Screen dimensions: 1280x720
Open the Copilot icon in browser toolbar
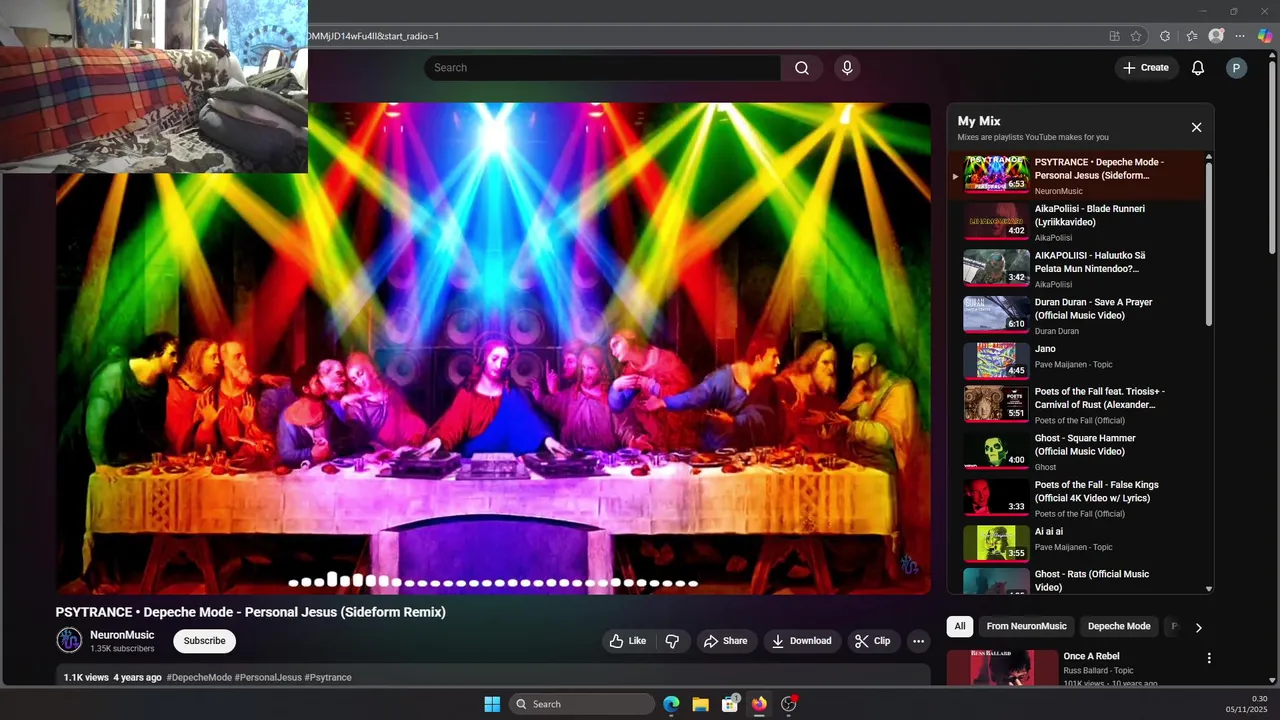point(1265,36)
